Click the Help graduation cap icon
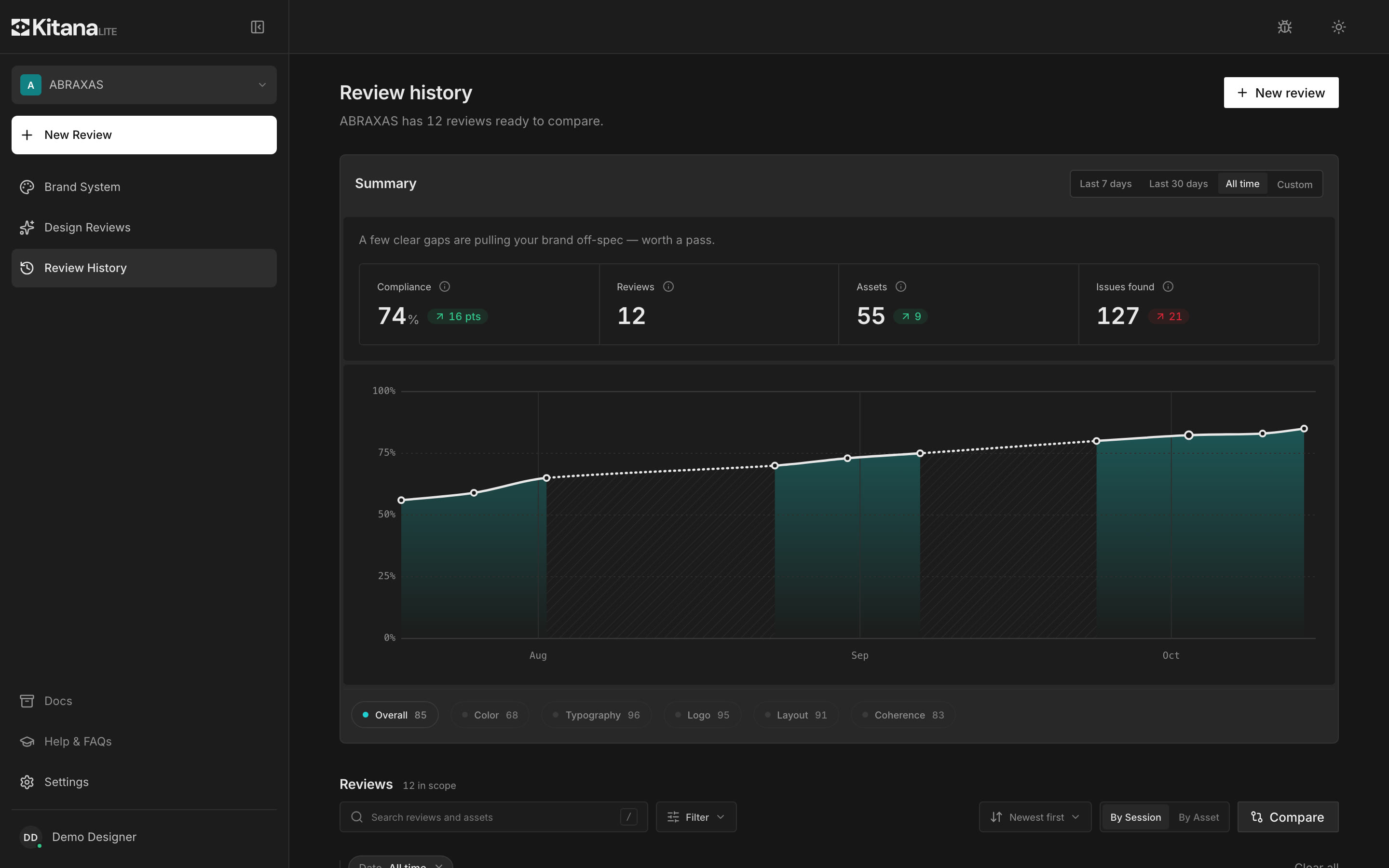 pyautogui.click(x=27, y=741)
